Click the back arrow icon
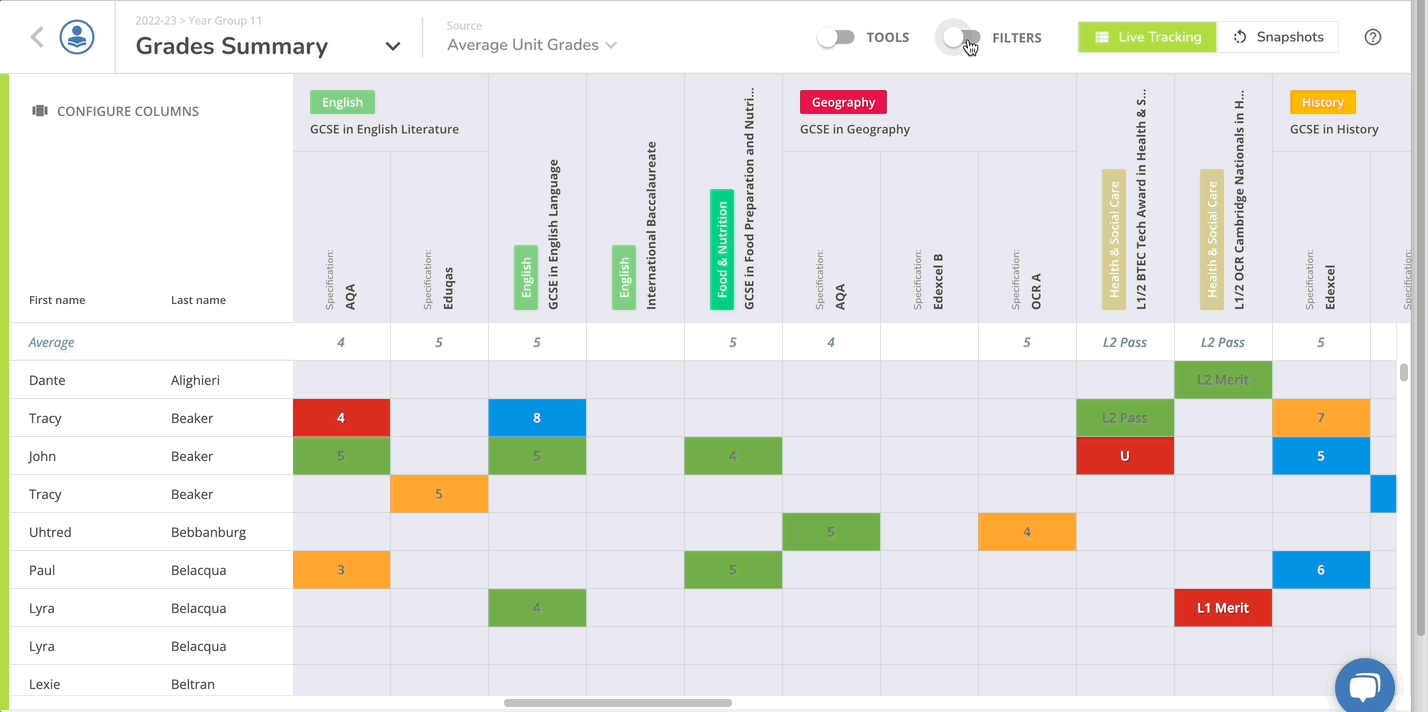 37,38
